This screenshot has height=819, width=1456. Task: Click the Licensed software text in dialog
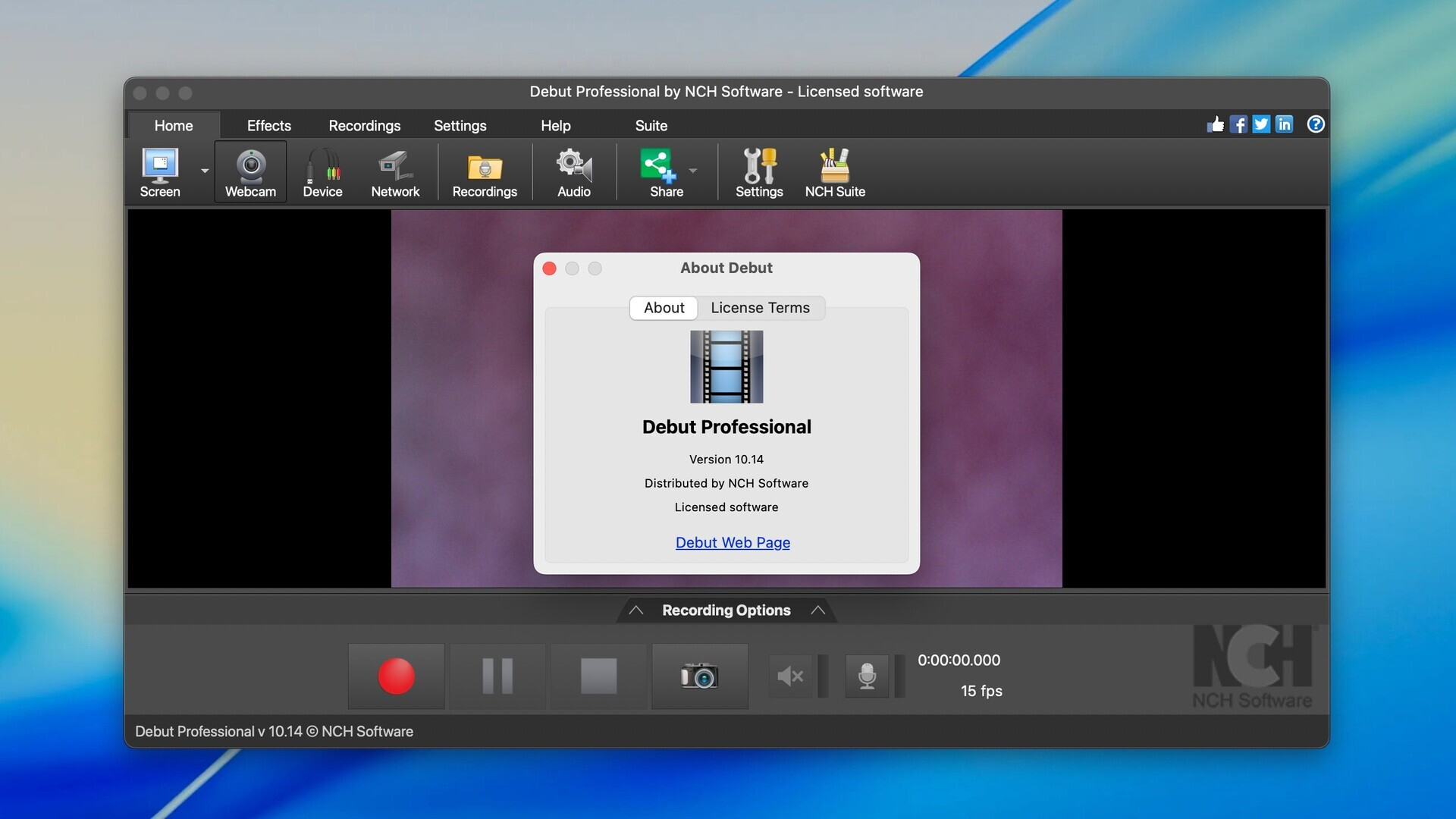726,507
